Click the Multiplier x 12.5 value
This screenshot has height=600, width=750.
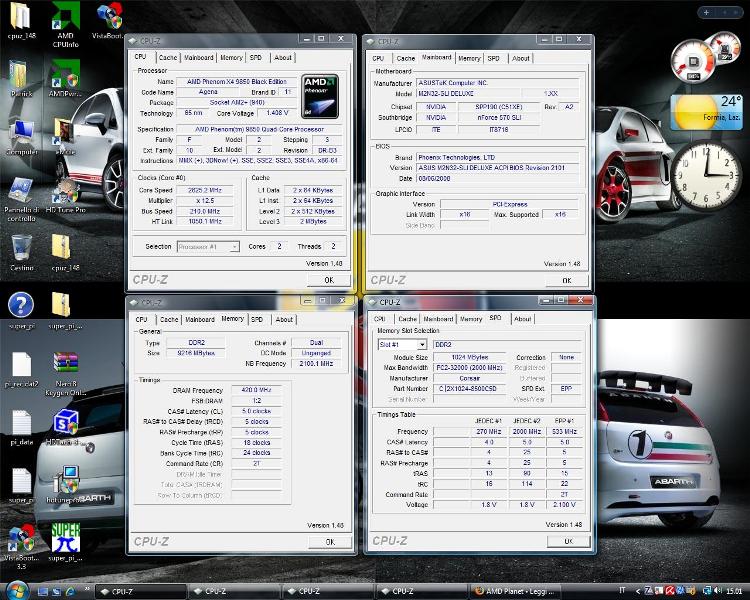click(x=205, y=200)
